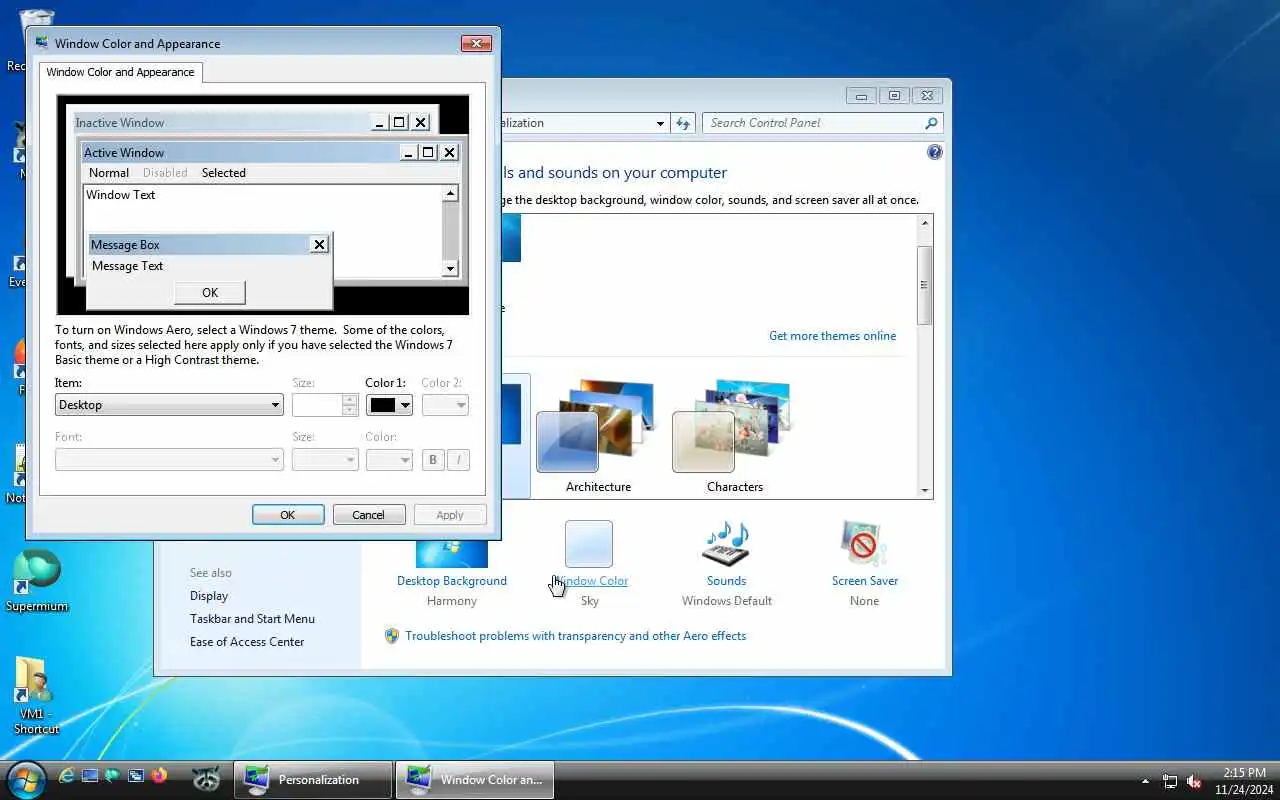This screenshot has height=800, width=1280.
Task: Switch to the Personalization taskbar button
Action: pos(313,780)
